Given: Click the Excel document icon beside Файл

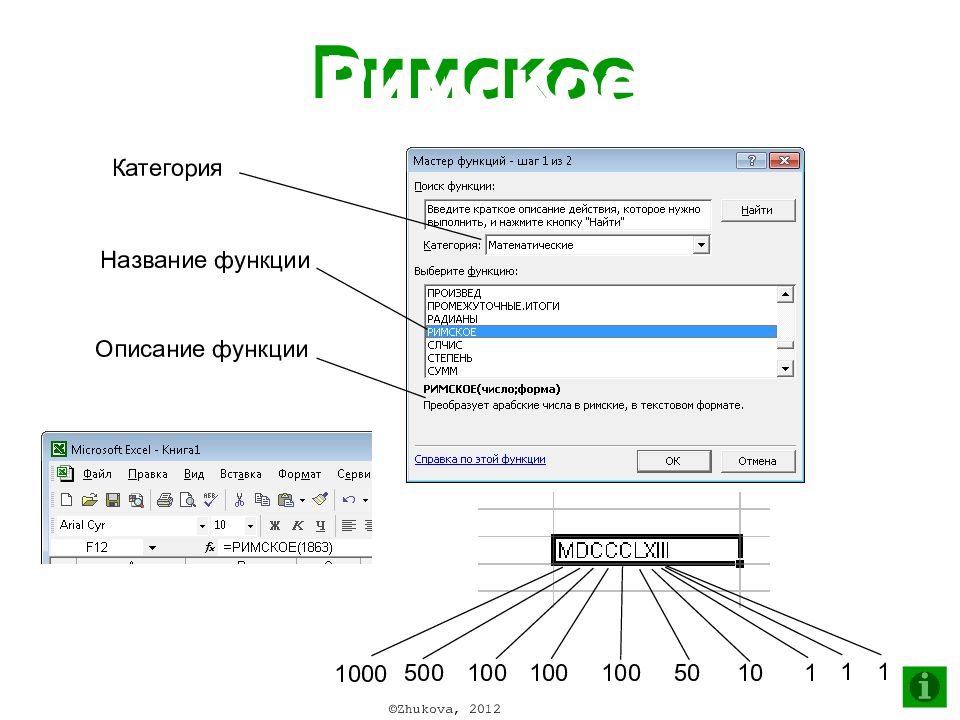Looking at the screenshot, I should point(65,473).
